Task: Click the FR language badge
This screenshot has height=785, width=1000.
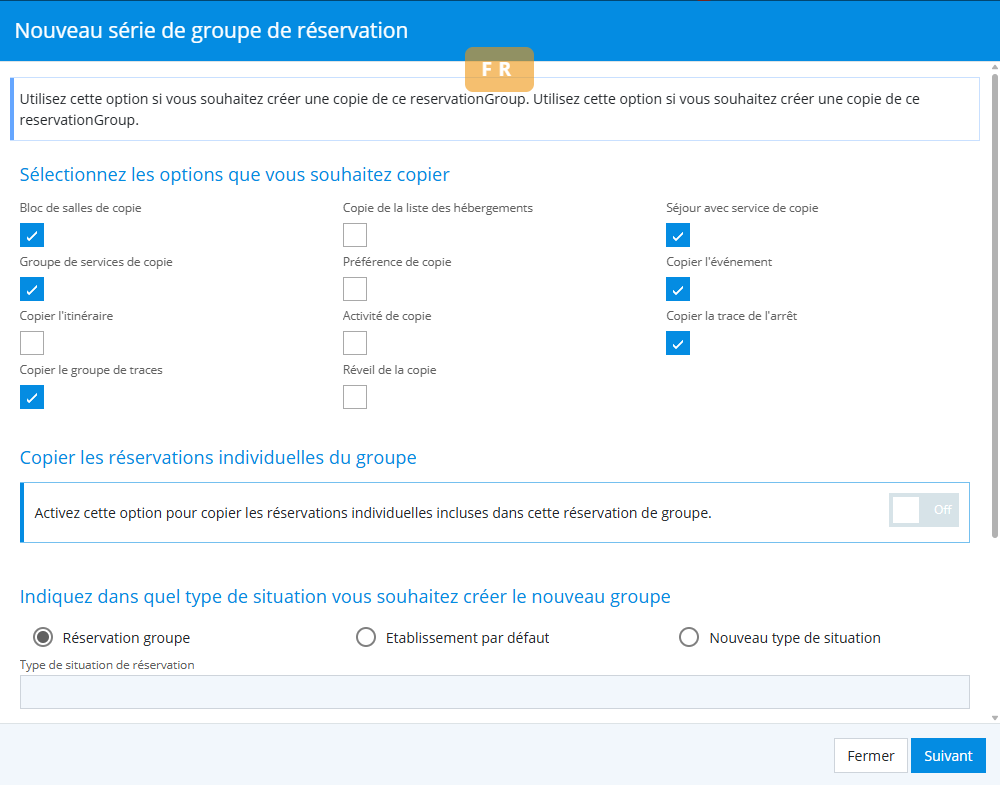Action: click(499, 70)
